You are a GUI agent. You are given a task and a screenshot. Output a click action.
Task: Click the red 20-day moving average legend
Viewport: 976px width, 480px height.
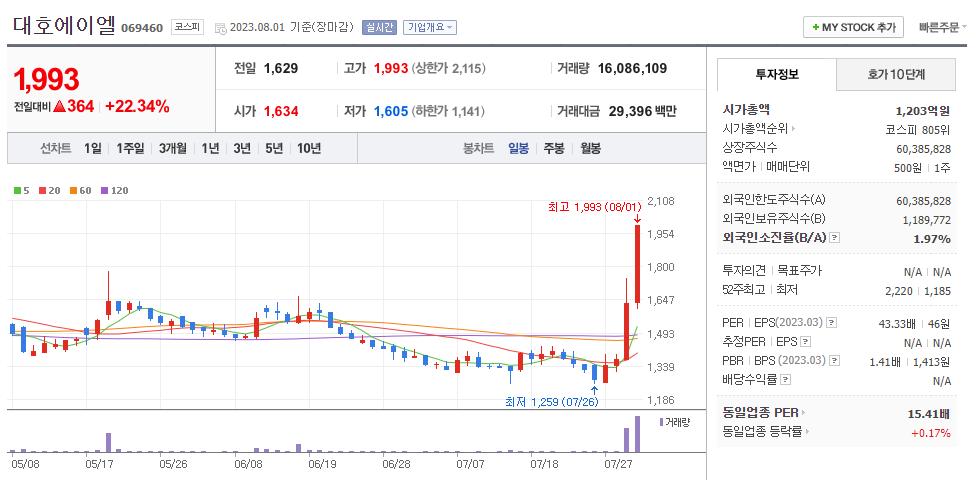(49, 191)
